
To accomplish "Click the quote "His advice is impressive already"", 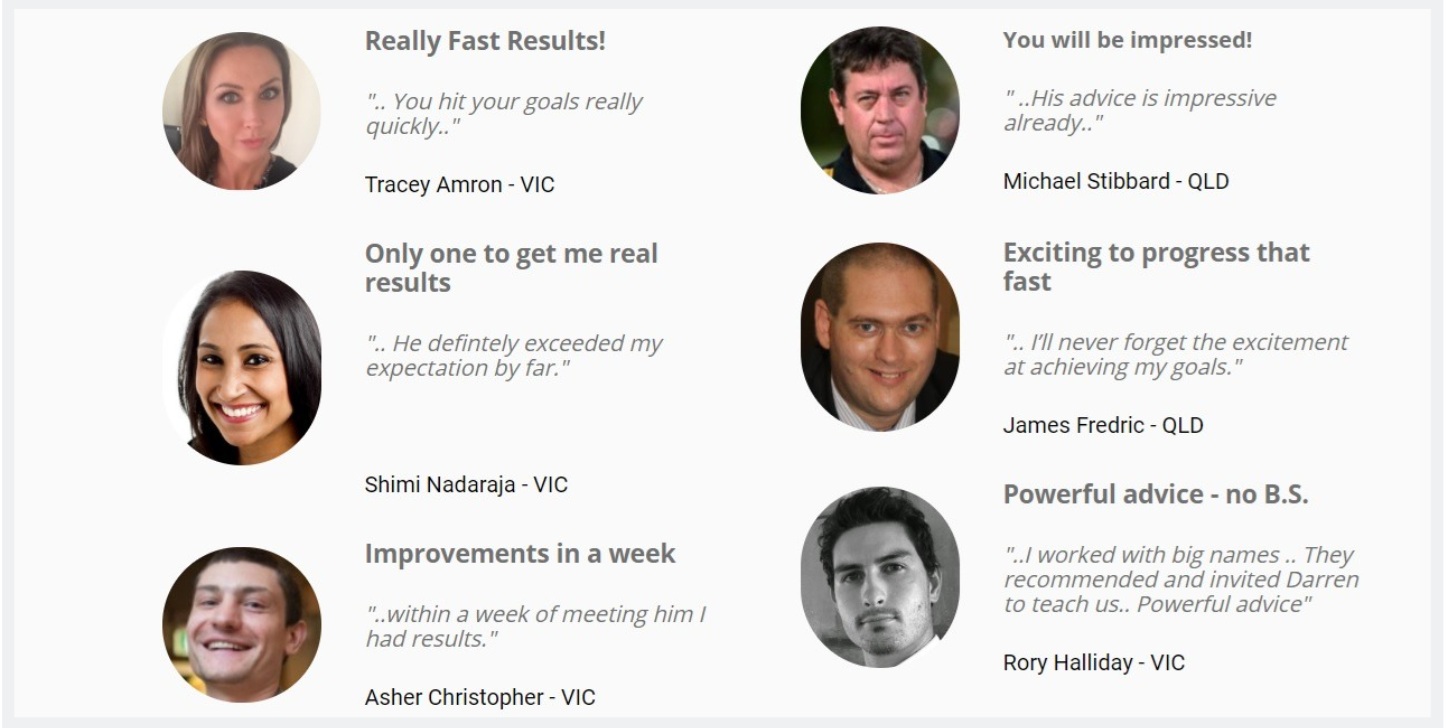I will [x=1140, y=110].
